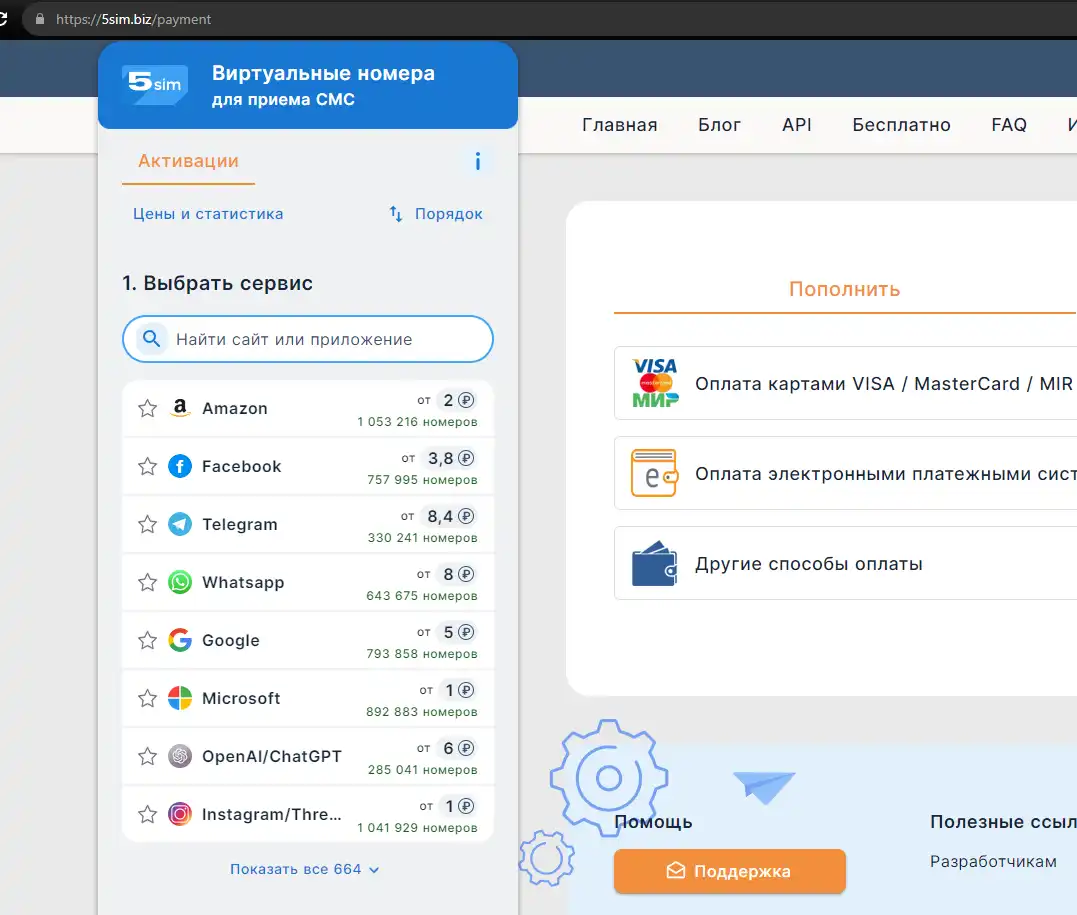Click the '1 053 216 номеров' count
Screen dimensions: 1077x915
(x=417, y=422)
